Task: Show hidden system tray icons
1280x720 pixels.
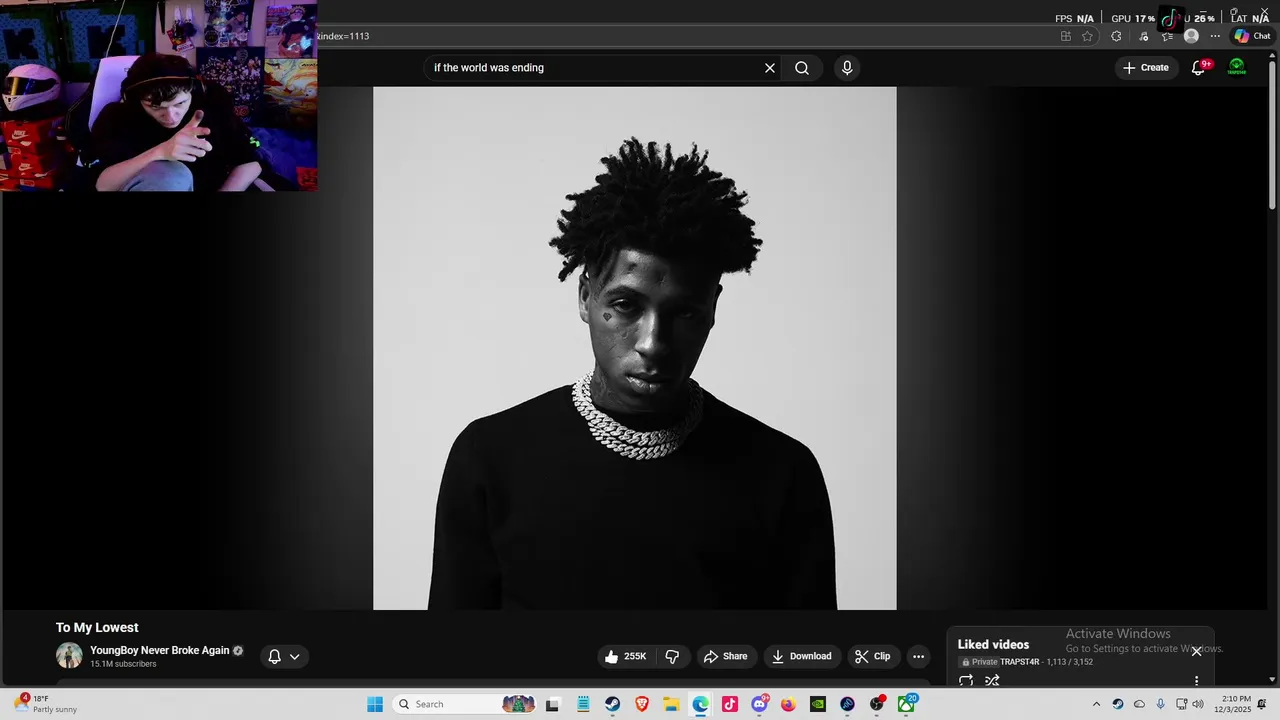Action: pyautogui.click(x=1096, y=704)
